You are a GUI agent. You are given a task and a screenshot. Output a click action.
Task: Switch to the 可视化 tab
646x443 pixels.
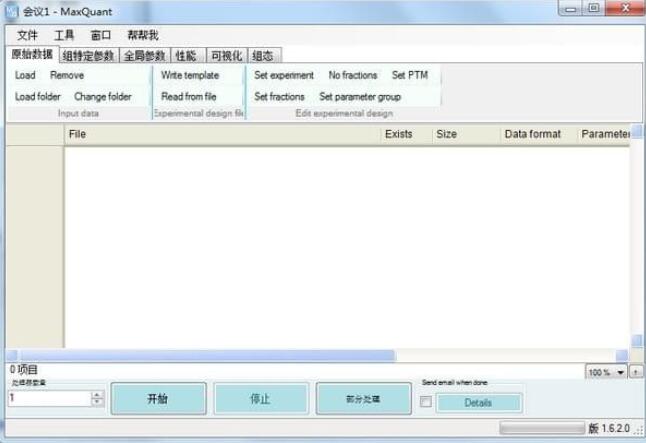pyautogui.click(x=227, y=56)
